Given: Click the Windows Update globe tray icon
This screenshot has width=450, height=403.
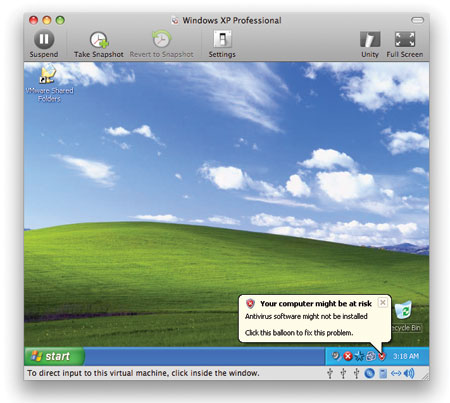Looking at the screenshot, I should click(371, 356).
